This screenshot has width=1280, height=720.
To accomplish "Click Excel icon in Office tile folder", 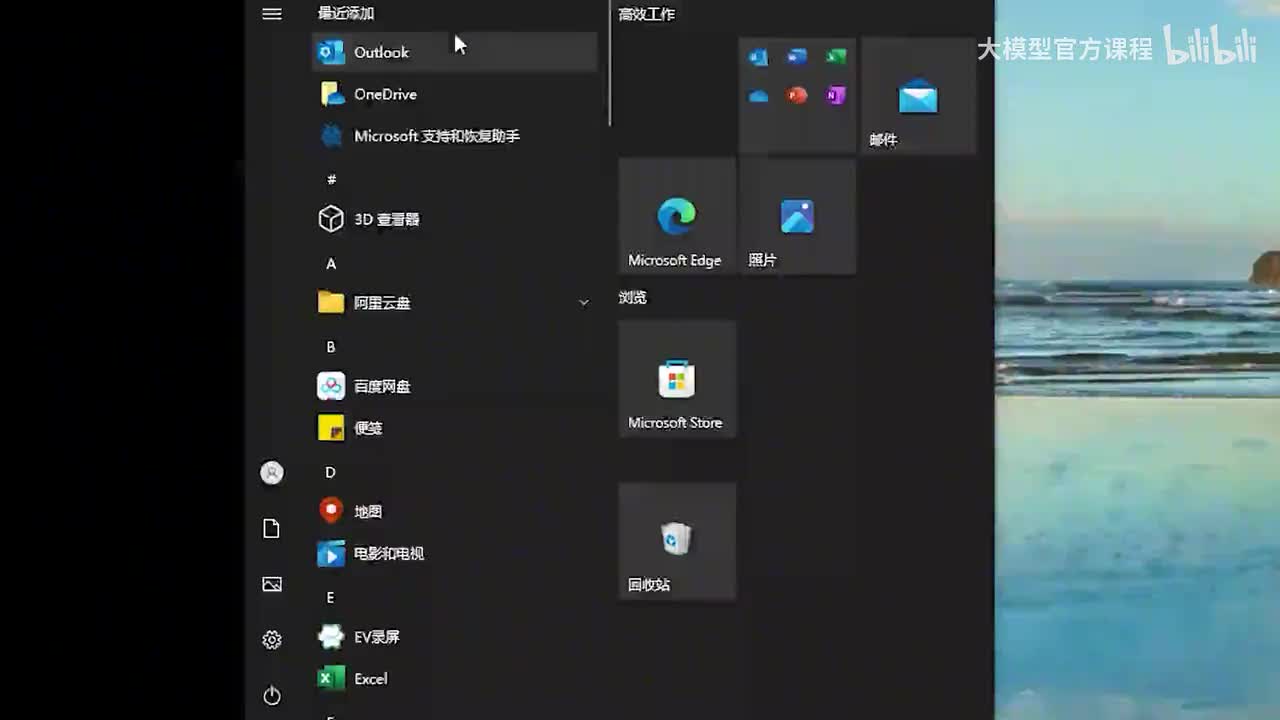I will [836, 57].
